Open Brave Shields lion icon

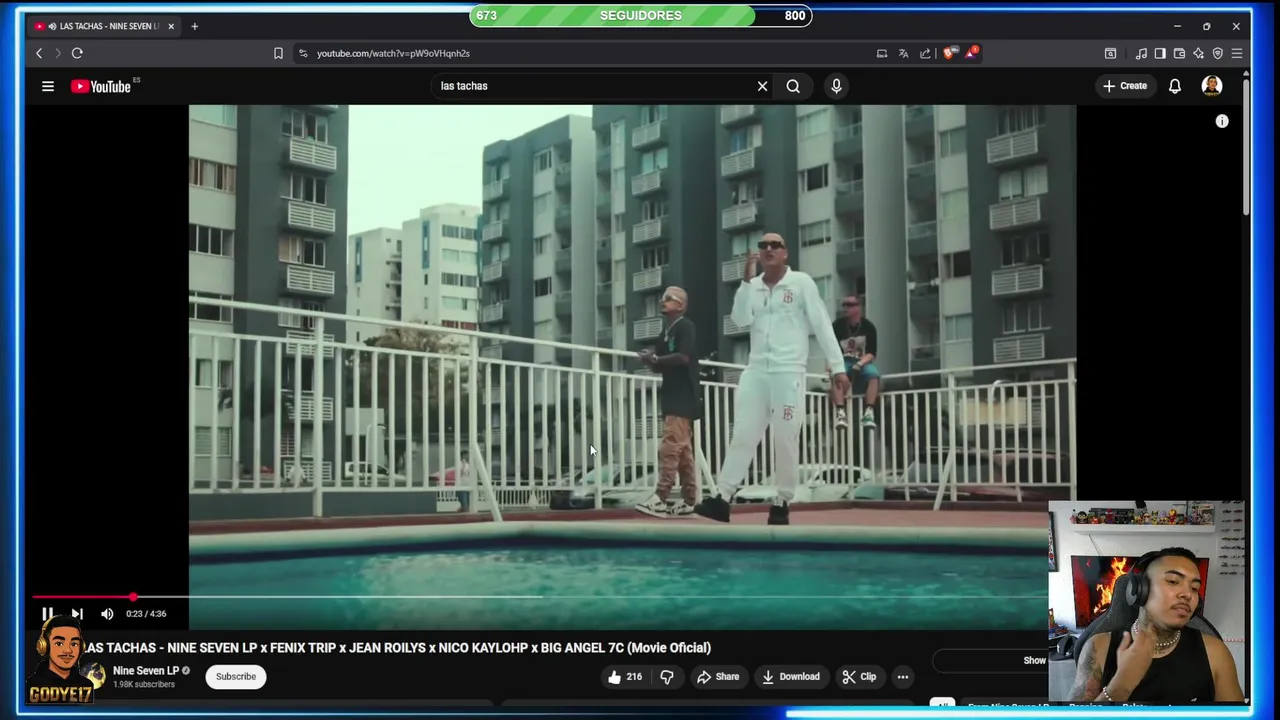[x=949, y=53]
